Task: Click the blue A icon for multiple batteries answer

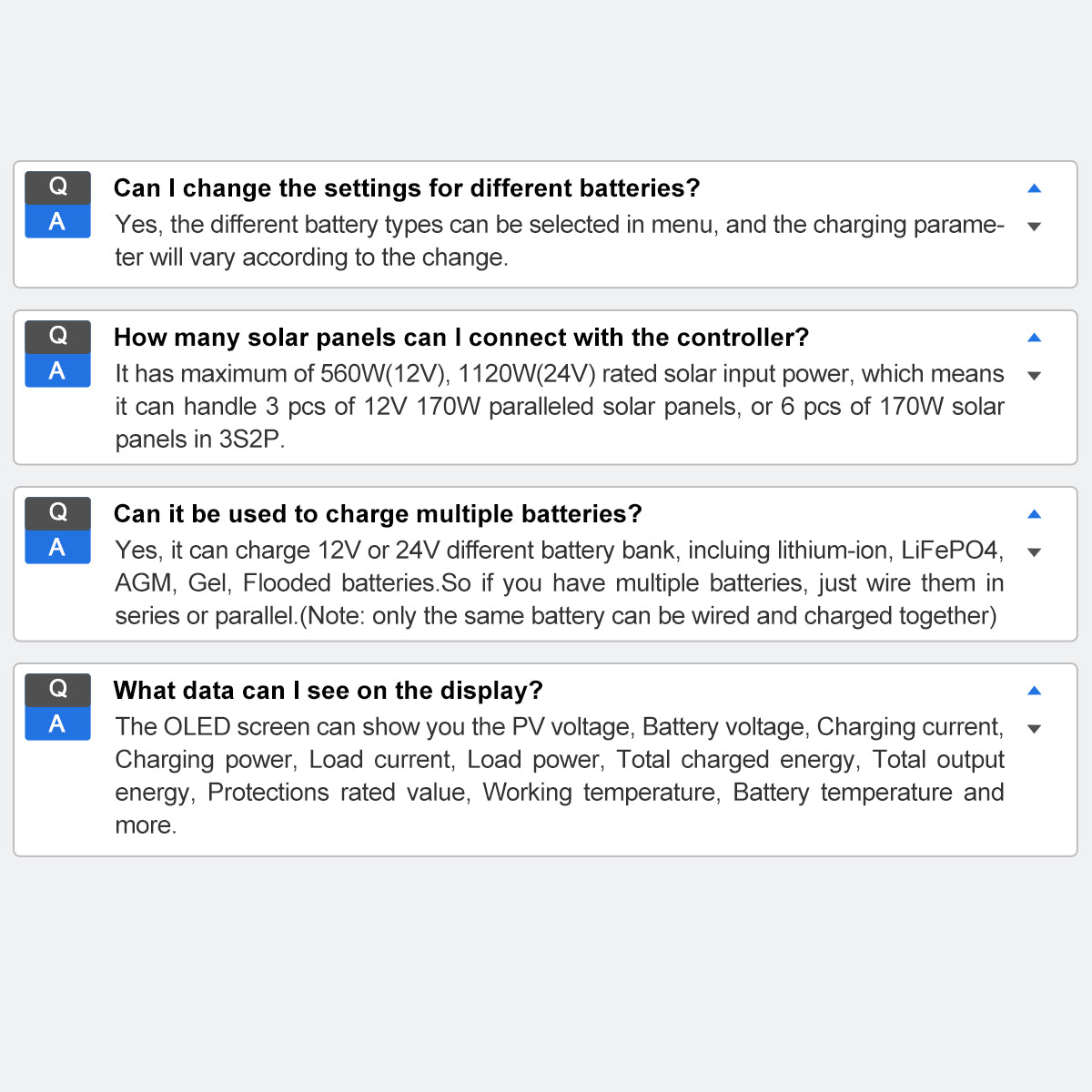Action: [x=57, y=548]
